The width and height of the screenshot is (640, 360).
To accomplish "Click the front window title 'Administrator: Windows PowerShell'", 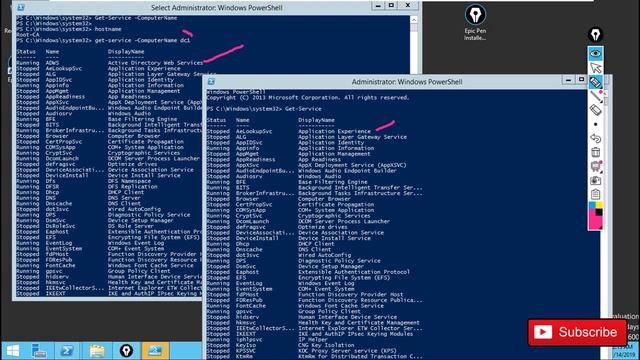I will [407, 82].
